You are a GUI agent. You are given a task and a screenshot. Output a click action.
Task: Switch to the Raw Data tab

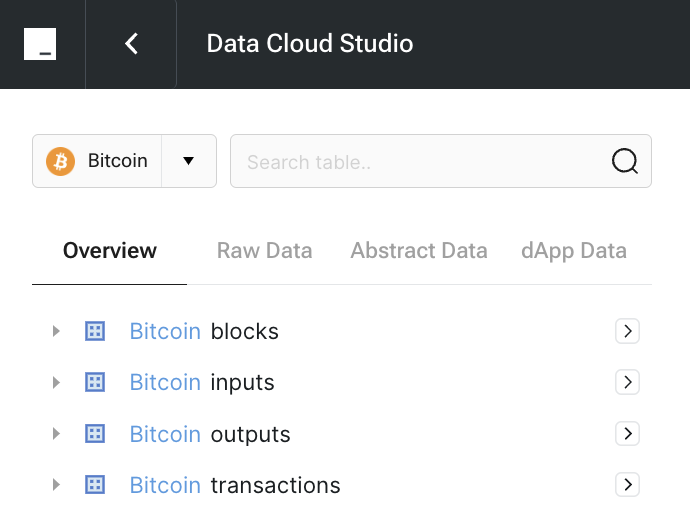[x=264, y=251]
